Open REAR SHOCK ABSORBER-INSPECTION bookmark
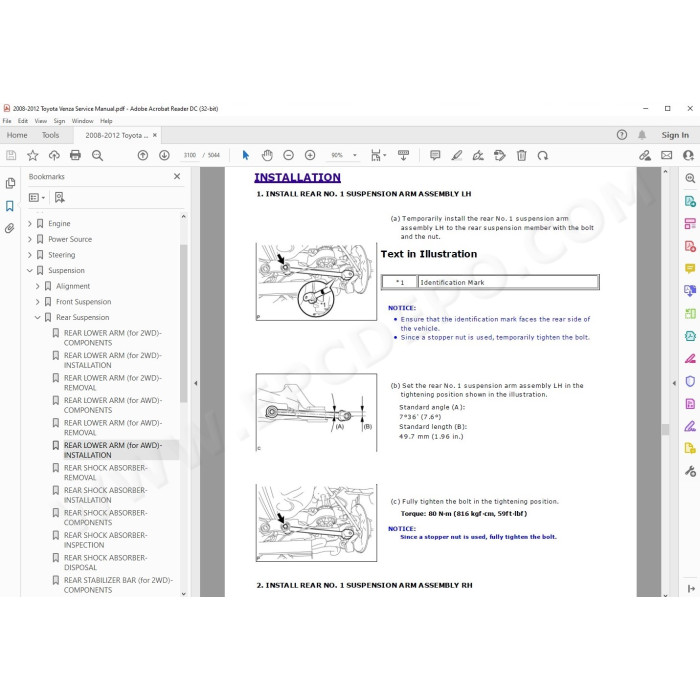 coord(105,540)
